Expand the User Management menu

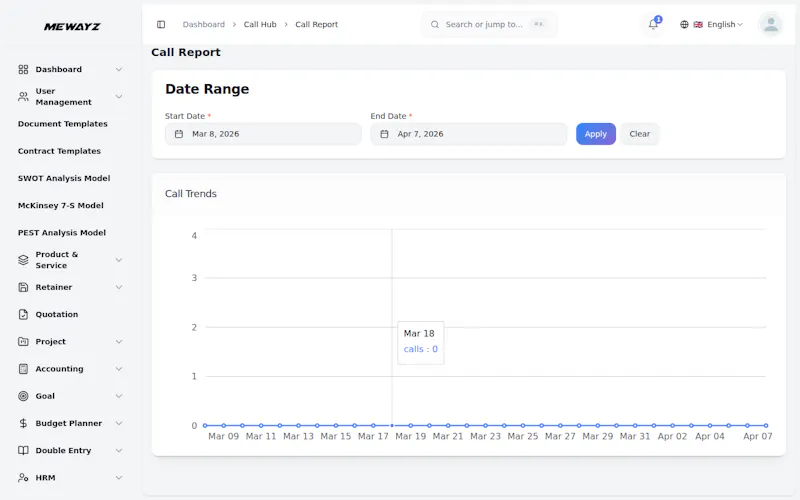(x=70, y=96)
